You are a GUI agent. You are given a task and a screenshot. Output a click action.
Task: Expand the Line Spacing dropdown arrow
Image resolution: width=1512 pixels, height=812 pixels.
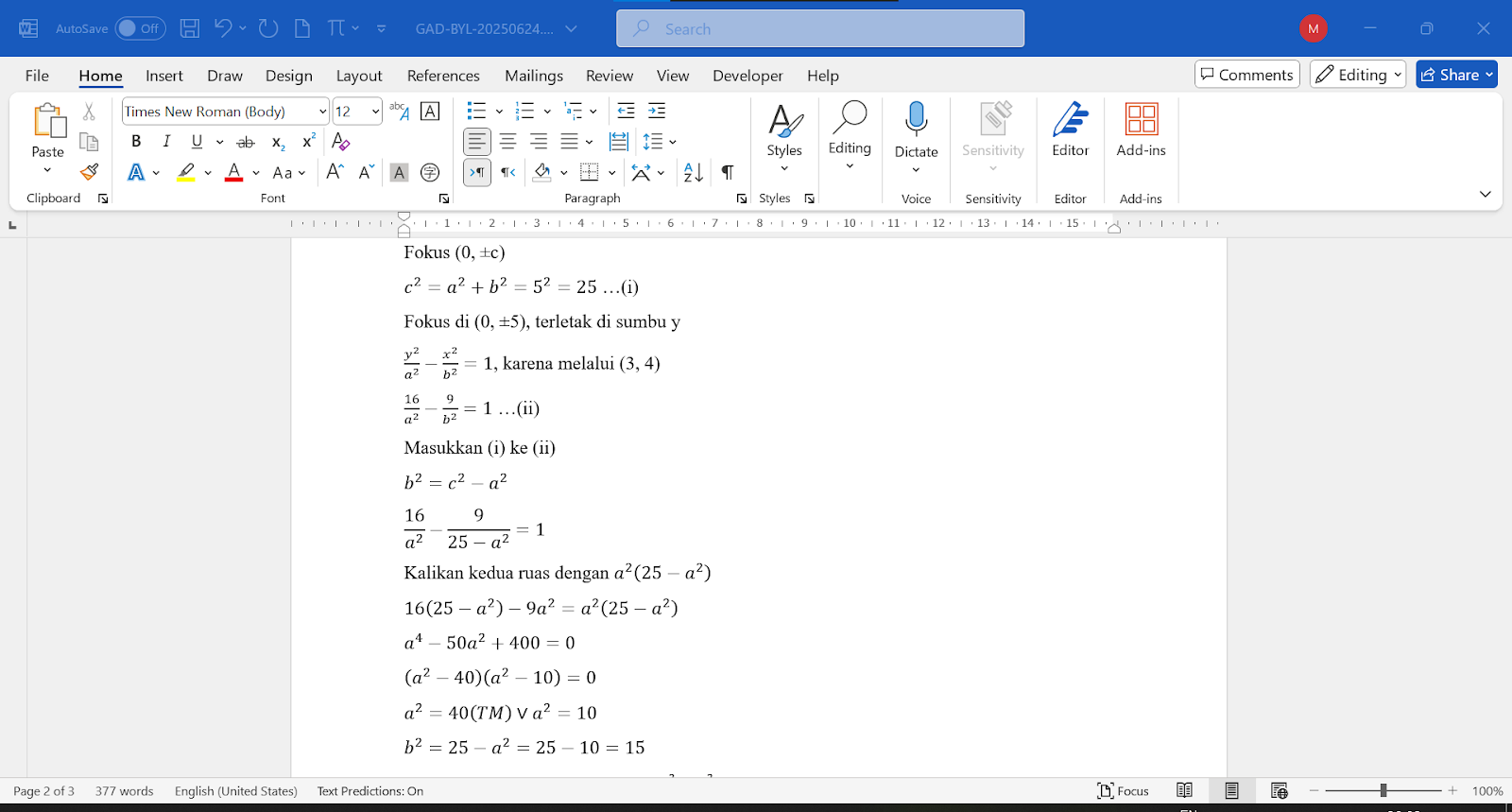[x=673, y=142]
